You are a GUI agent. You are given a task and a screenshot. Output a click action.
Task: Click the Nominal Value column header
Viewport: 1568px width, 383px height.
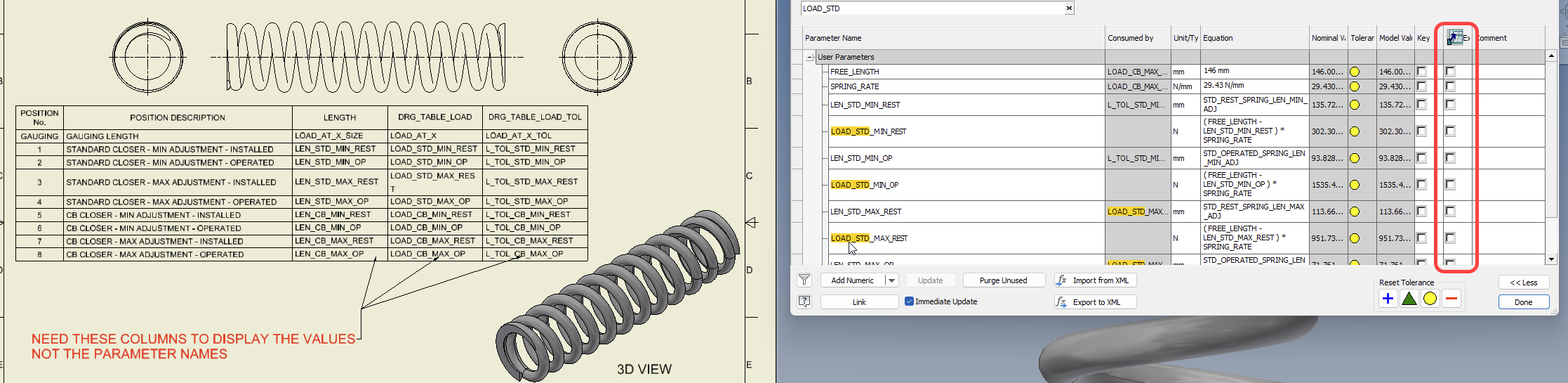tap(1329, 38)
